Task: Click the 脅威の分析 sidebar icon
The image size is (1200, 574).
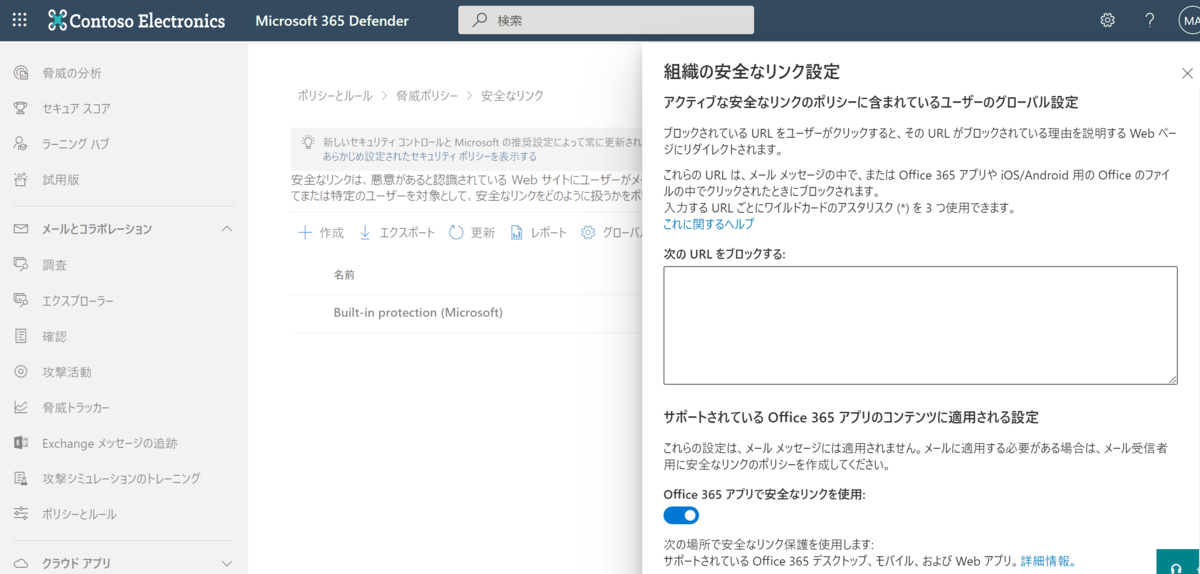Action: 21,73
